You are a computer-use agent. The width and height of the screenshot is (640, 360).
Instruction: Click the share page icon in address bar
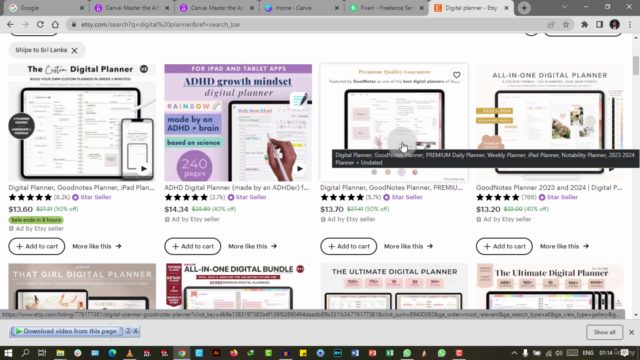click(551, 24)
